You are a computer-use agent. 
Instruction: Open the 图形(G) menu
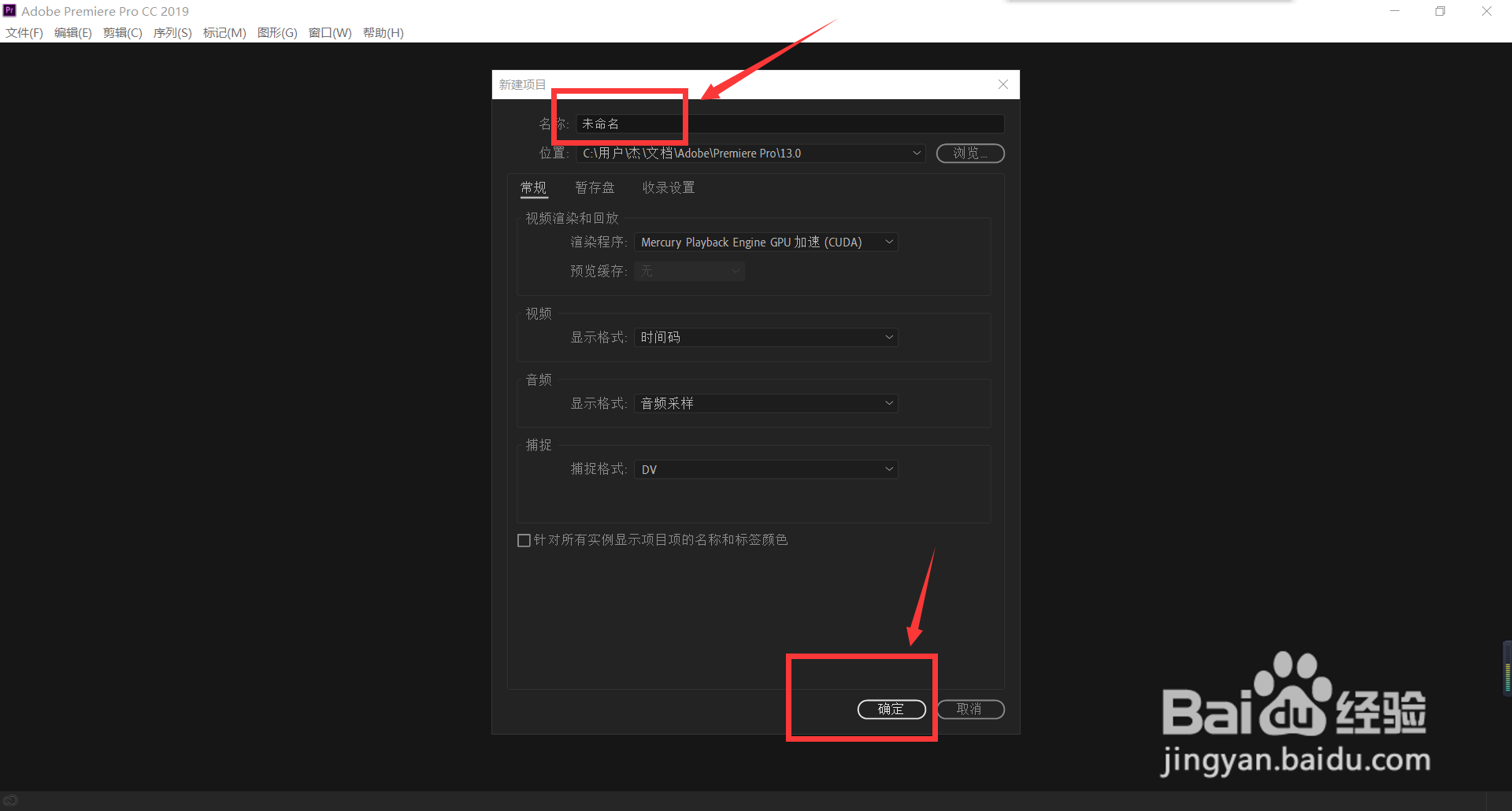pos(277,32)
